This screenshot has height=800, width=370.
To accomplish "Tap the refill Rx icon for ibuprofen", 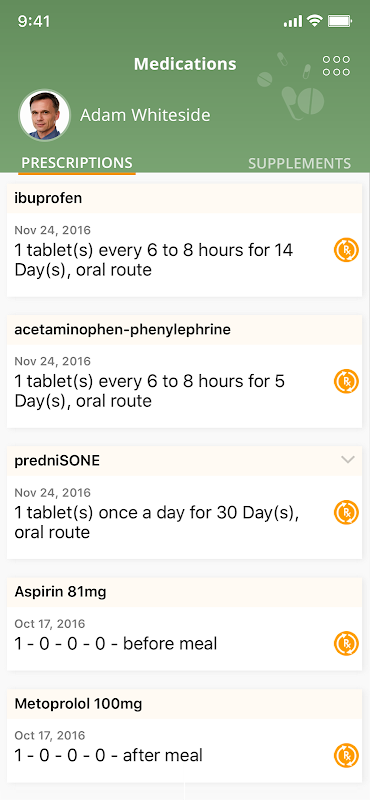I will coord(347,251).
